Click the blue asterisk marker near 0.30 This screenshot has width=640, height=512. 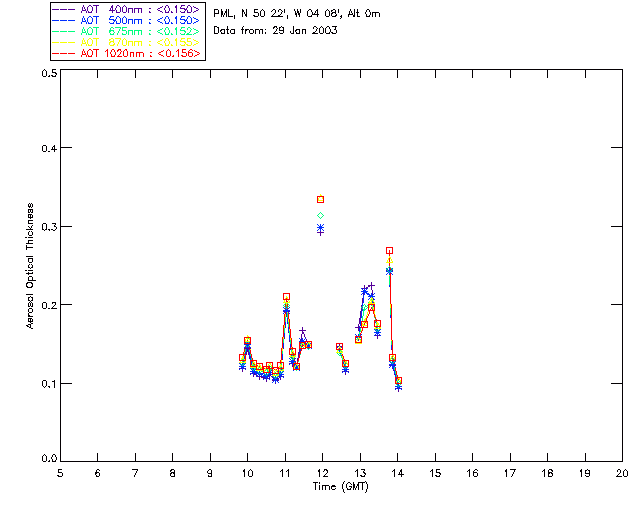(320, 227)
